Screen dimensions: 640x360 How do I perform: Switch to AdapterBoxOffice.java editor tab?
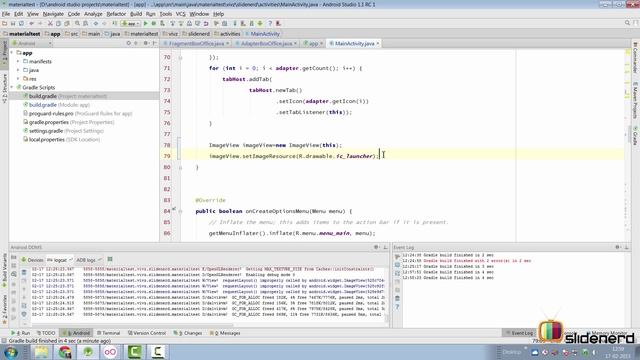click(x=266, y=43)
